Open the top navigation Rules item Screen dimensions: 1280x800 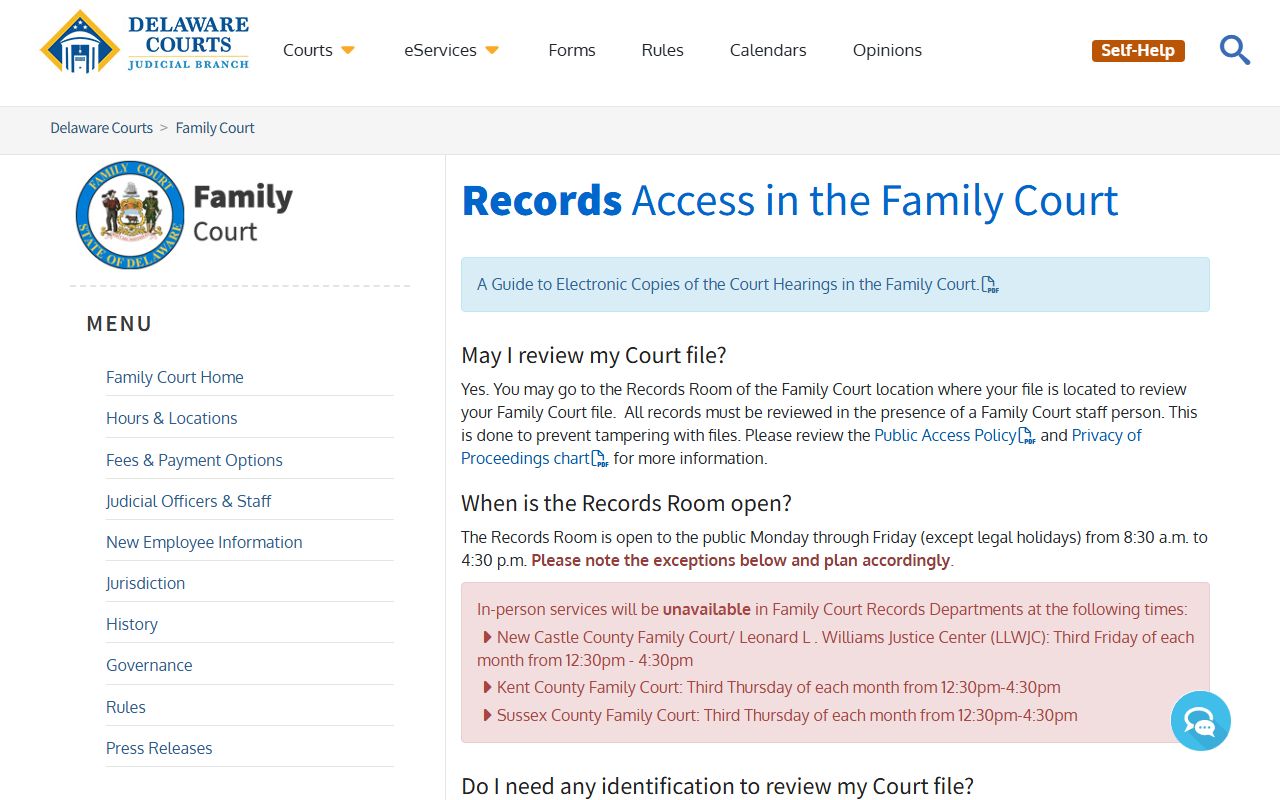(662, 50)
